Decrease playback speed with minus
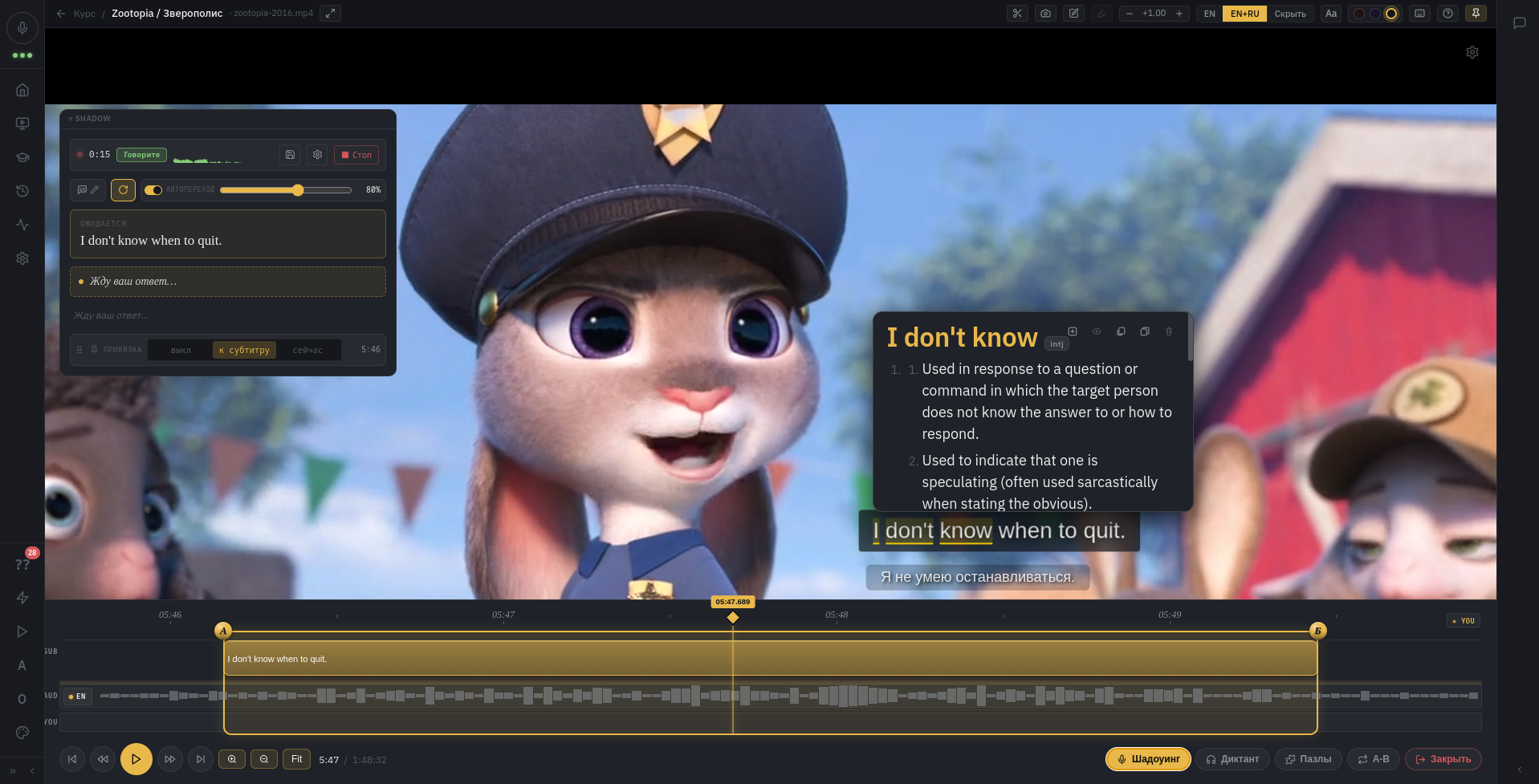 click(1130, 14)
